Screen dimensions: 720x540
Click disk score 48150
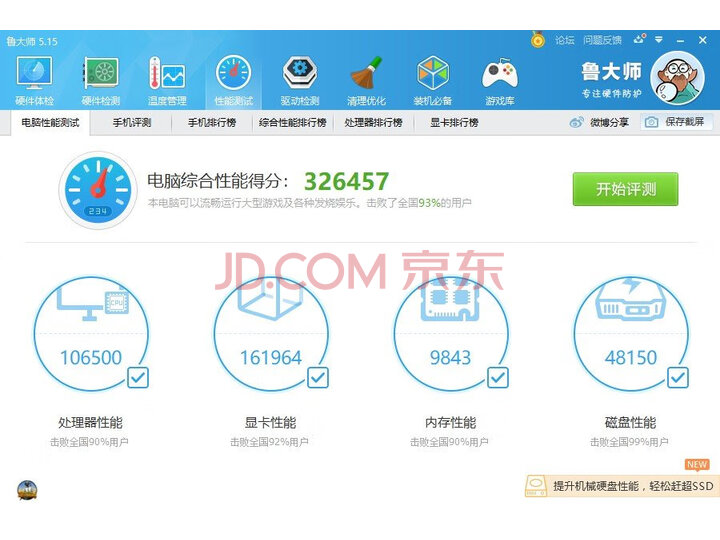pos(630,357)
